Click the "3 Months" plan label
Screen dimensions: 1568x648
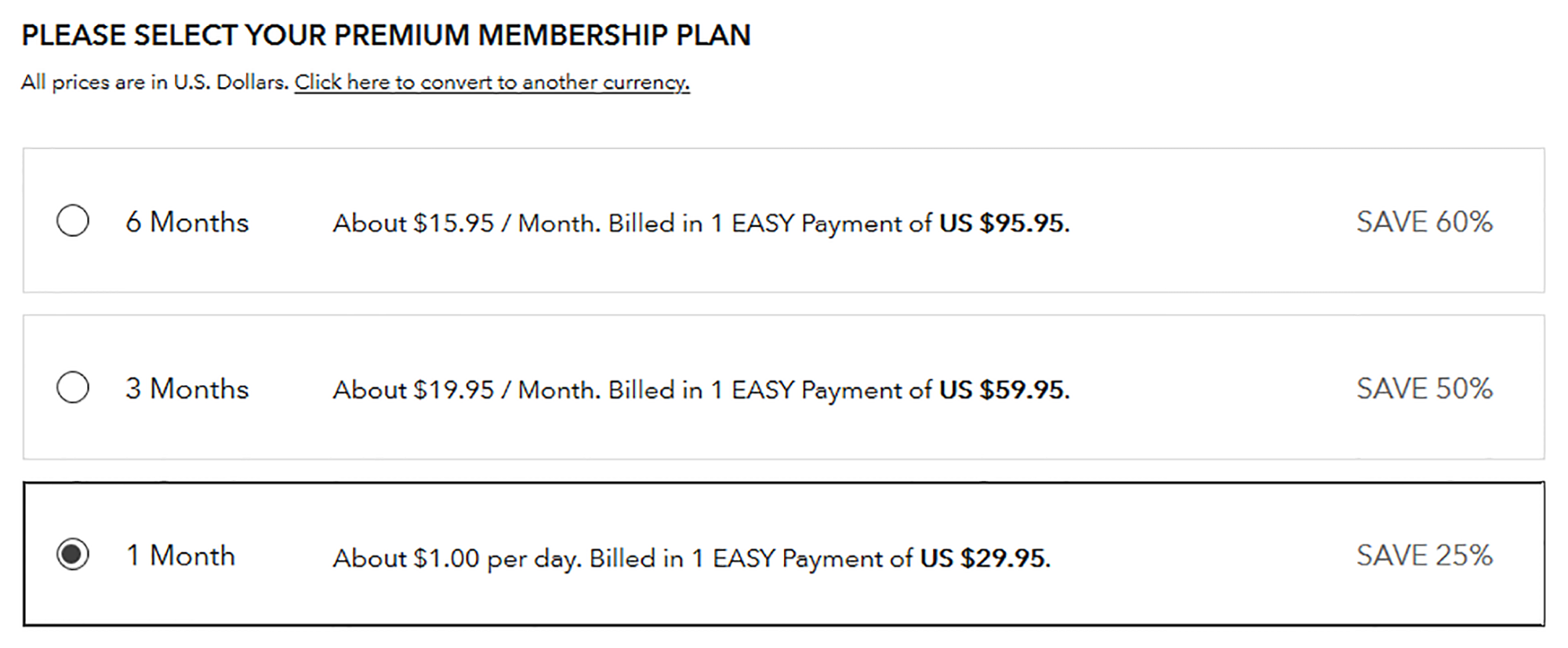click(187, 389)
